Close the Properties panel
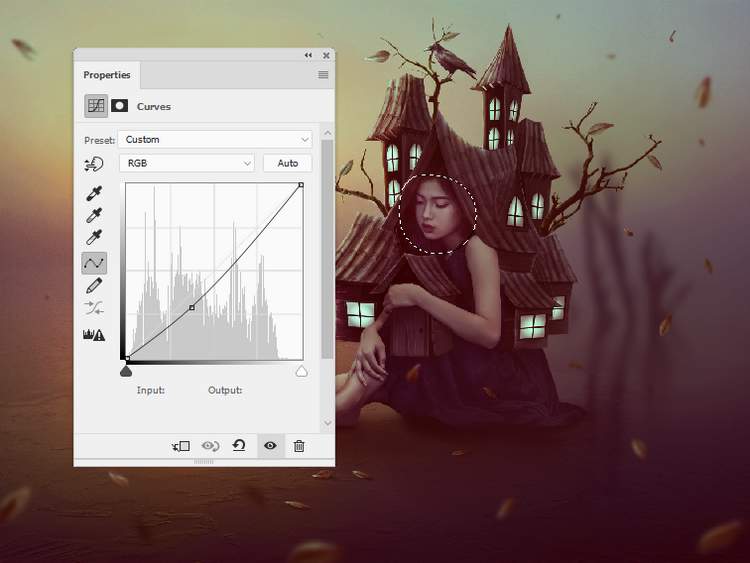Image resolution: width=750 pixels, height=563 pixels. point(326,55)
